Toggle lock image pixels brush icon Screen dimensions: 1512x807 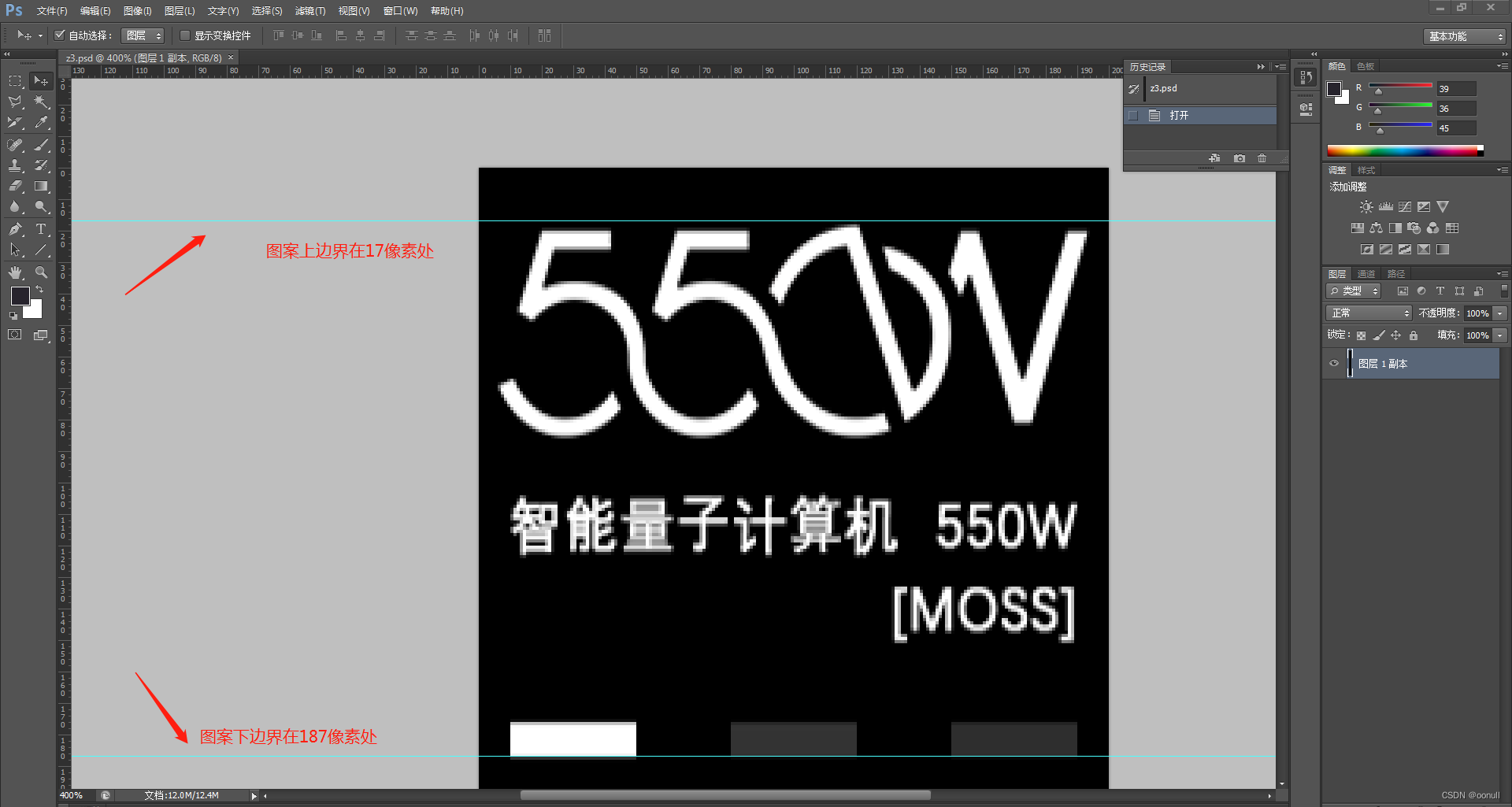[x=1379, y=335]
